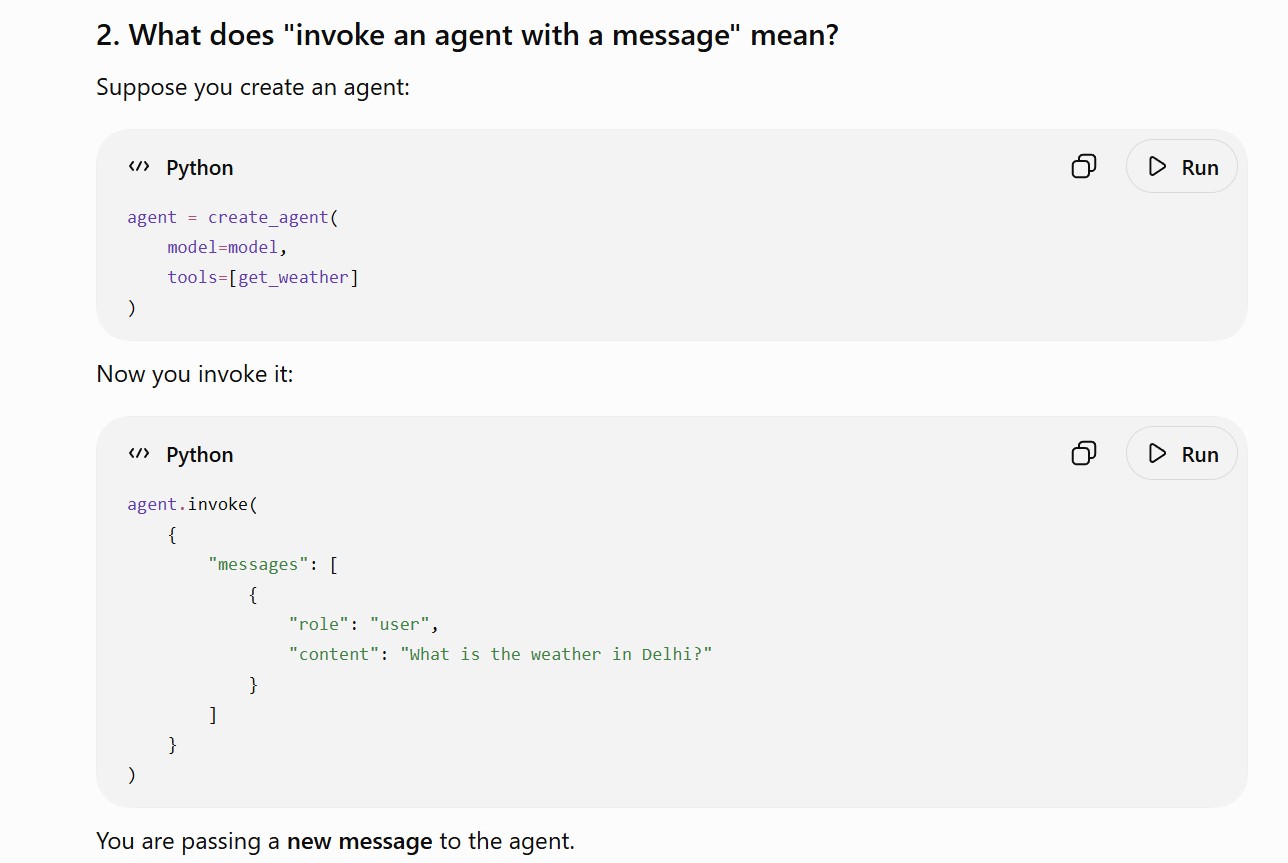The width and height of the screenshot is (1288, 863).
Task: Run the agent.invoke Python block
Action: coord(1182,453)
